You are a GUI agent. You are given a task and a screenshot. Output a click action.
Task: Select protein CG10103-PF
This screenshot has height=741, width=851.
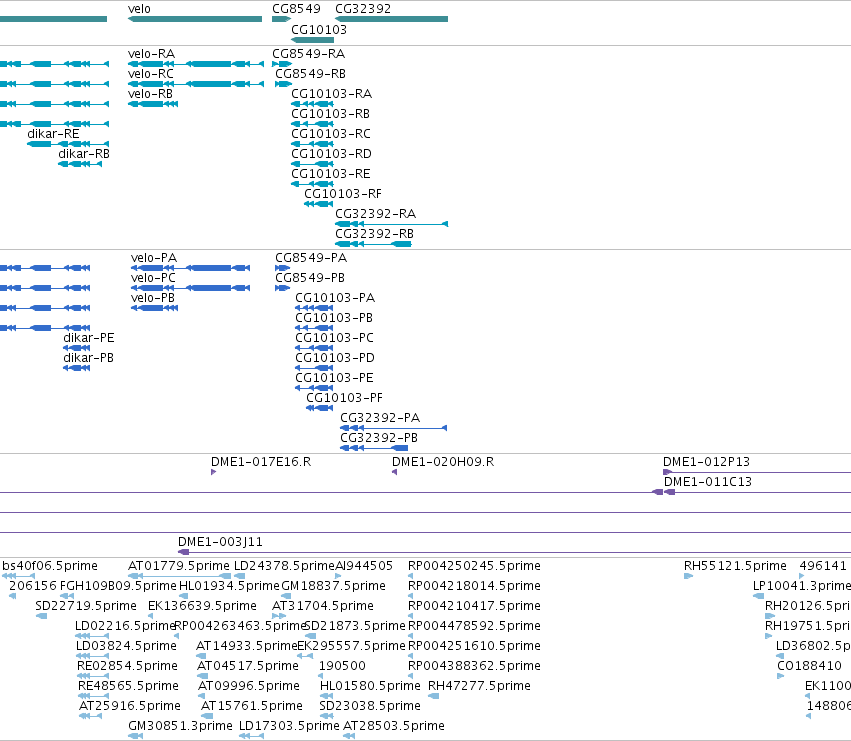[320, 408]
